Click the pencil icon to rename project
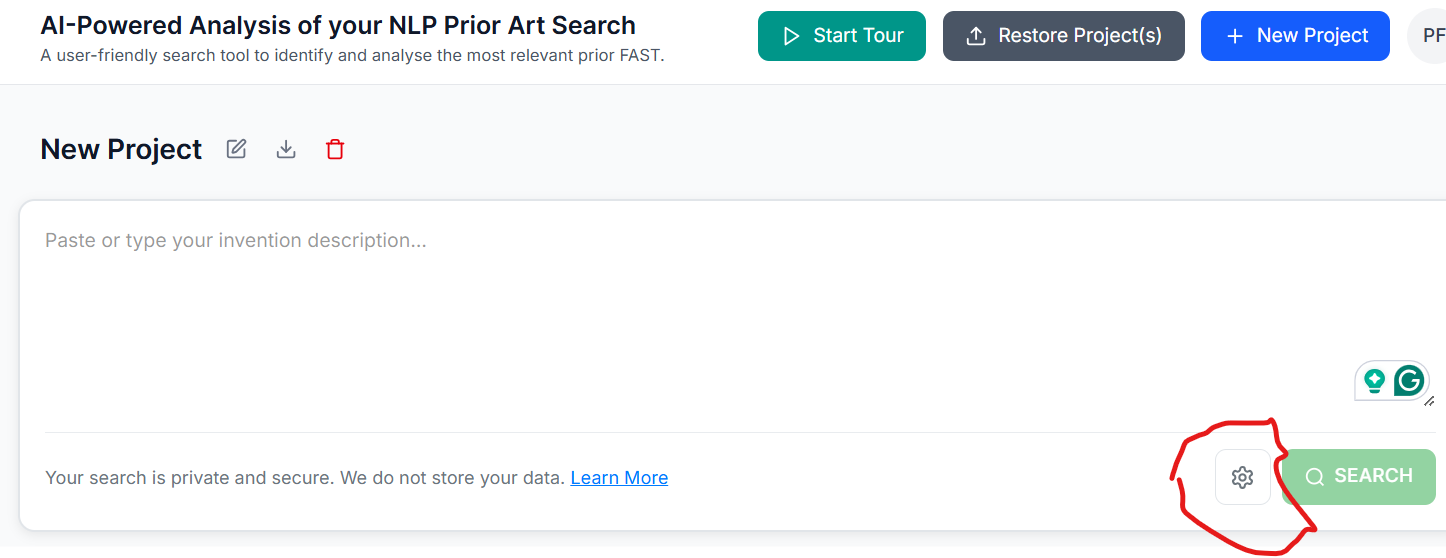The width and height of the screenshot is (1446, 558). (236, 149)
